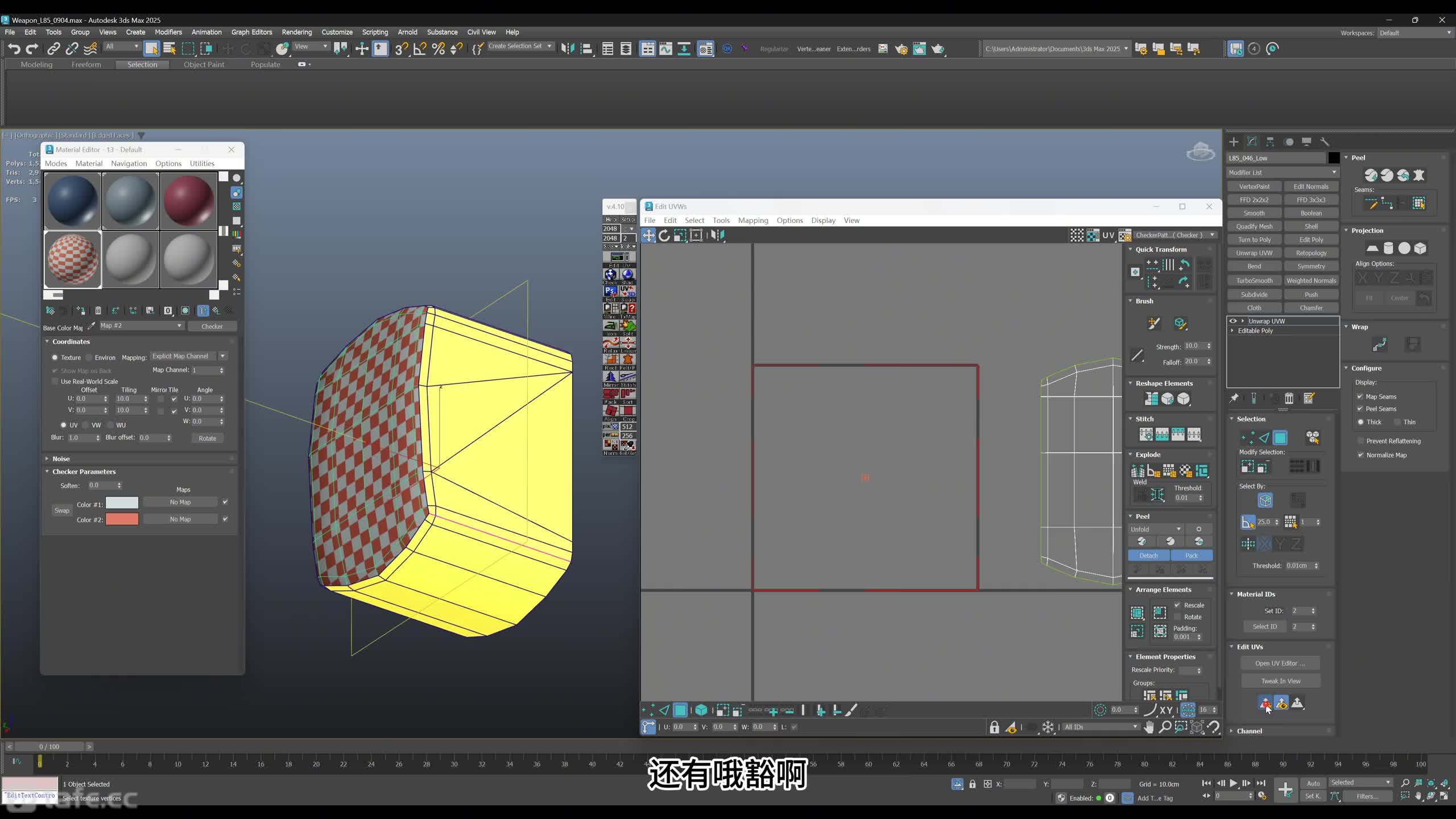
Task: Select the dark red material sample sphere
Action: (x=189, y=201)
